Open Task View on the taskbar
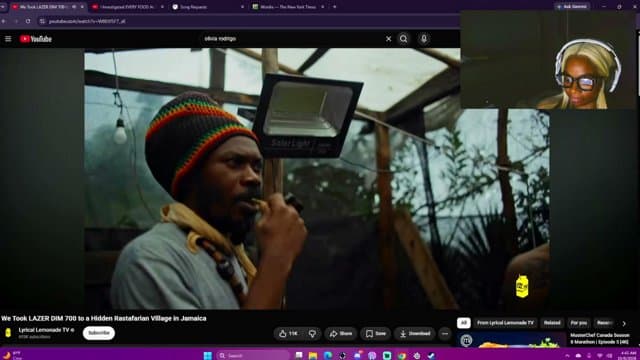 299,356
